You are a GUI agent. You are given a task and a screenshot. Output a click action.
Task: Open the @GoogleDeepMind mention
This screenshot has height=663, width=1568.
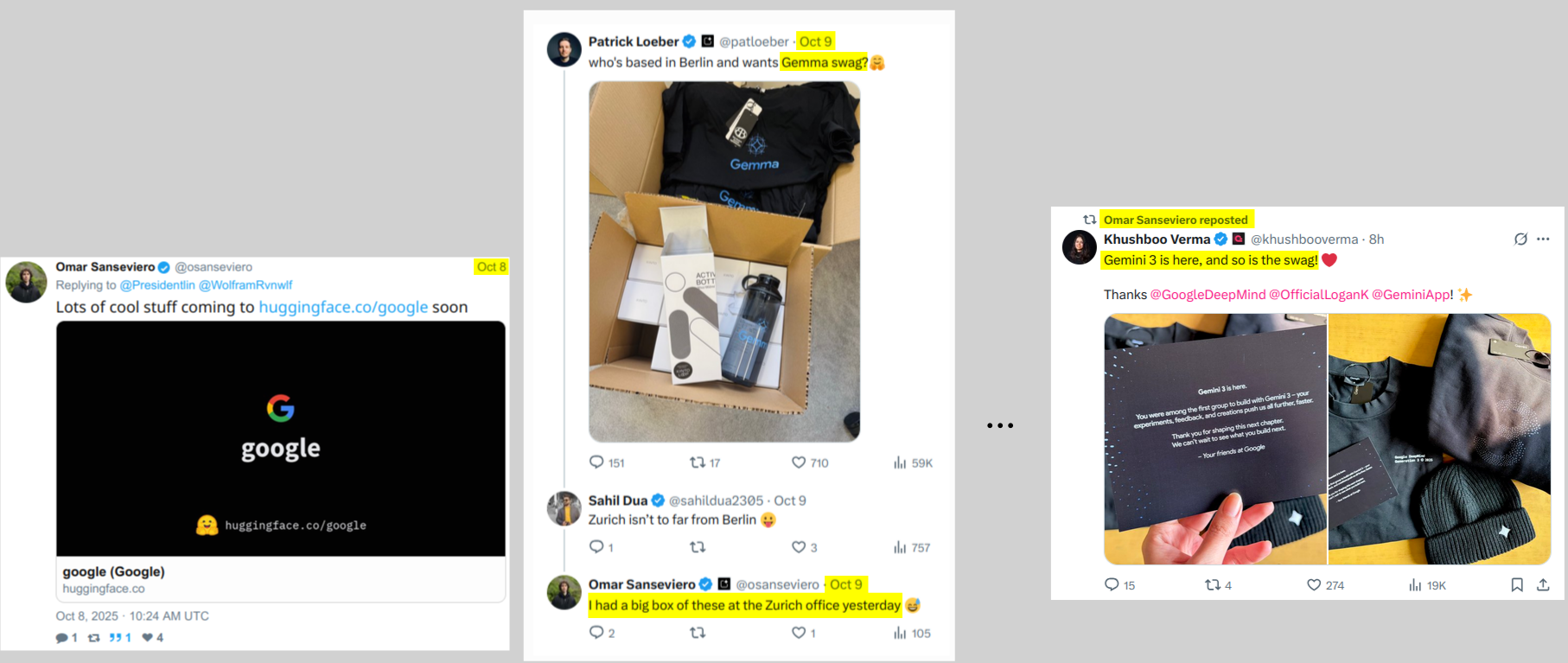coord(1208,295)
